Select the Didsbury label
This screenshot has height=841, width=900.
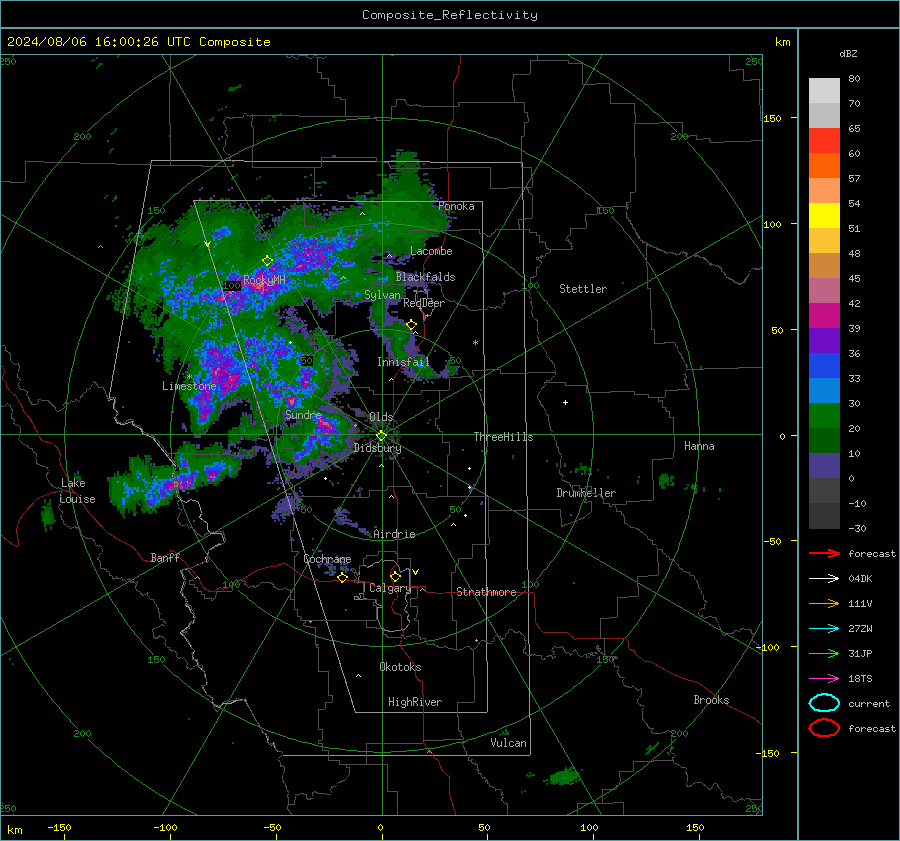tap(377, 448)
